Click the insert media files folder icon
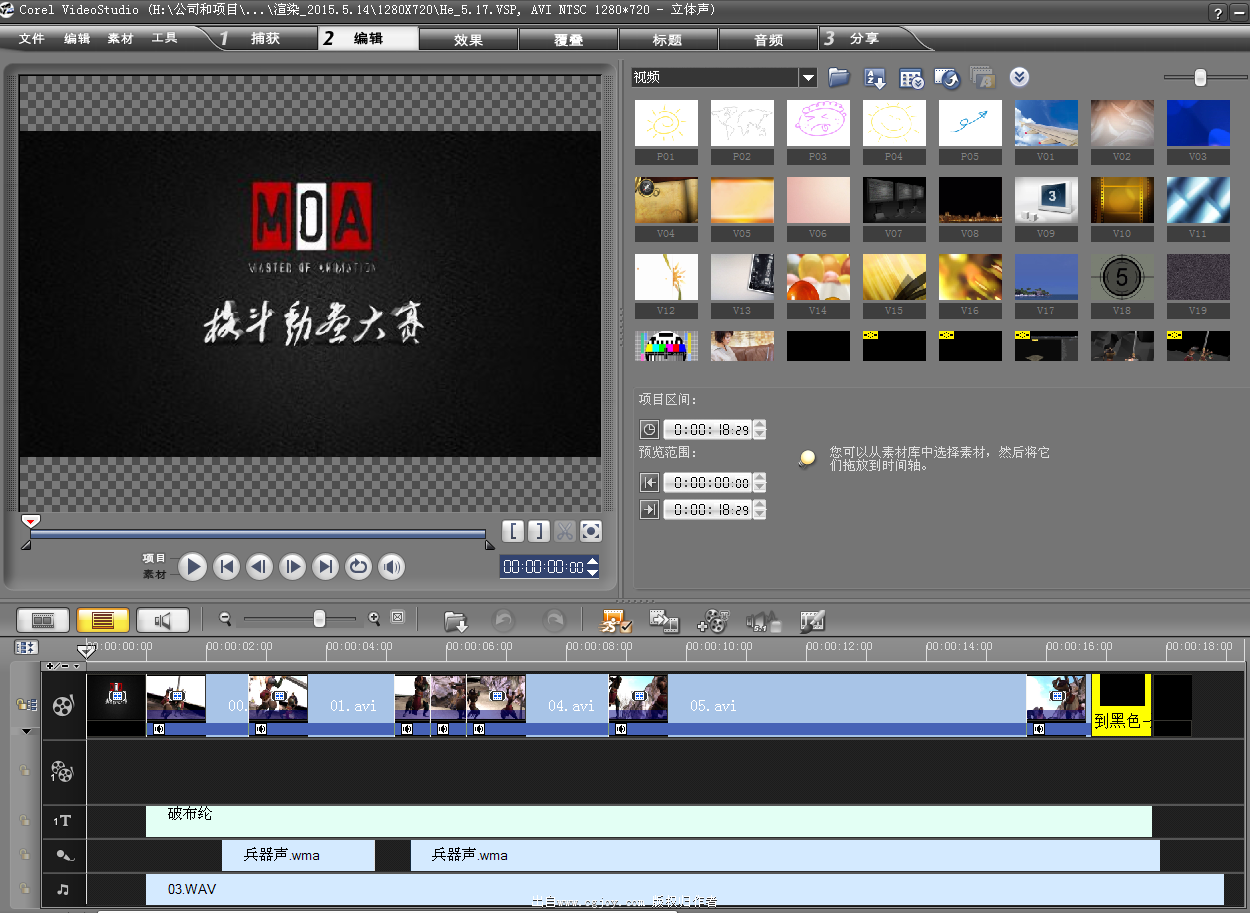Screen dimensions: 1250x913 [x=456, y=621]
